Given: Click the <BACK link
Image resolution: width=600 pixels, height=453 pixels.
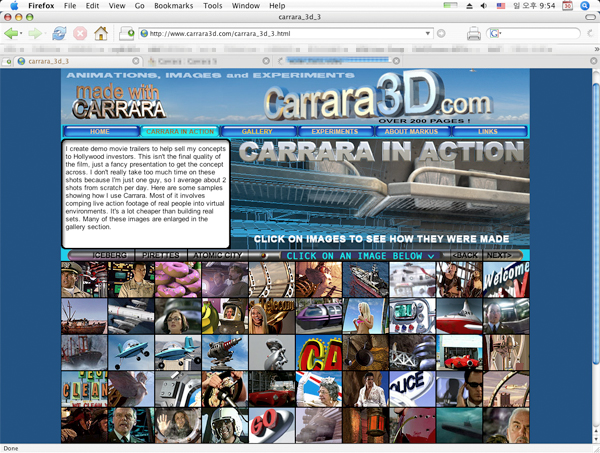Looking at the screenshot, I should [465, 255].
